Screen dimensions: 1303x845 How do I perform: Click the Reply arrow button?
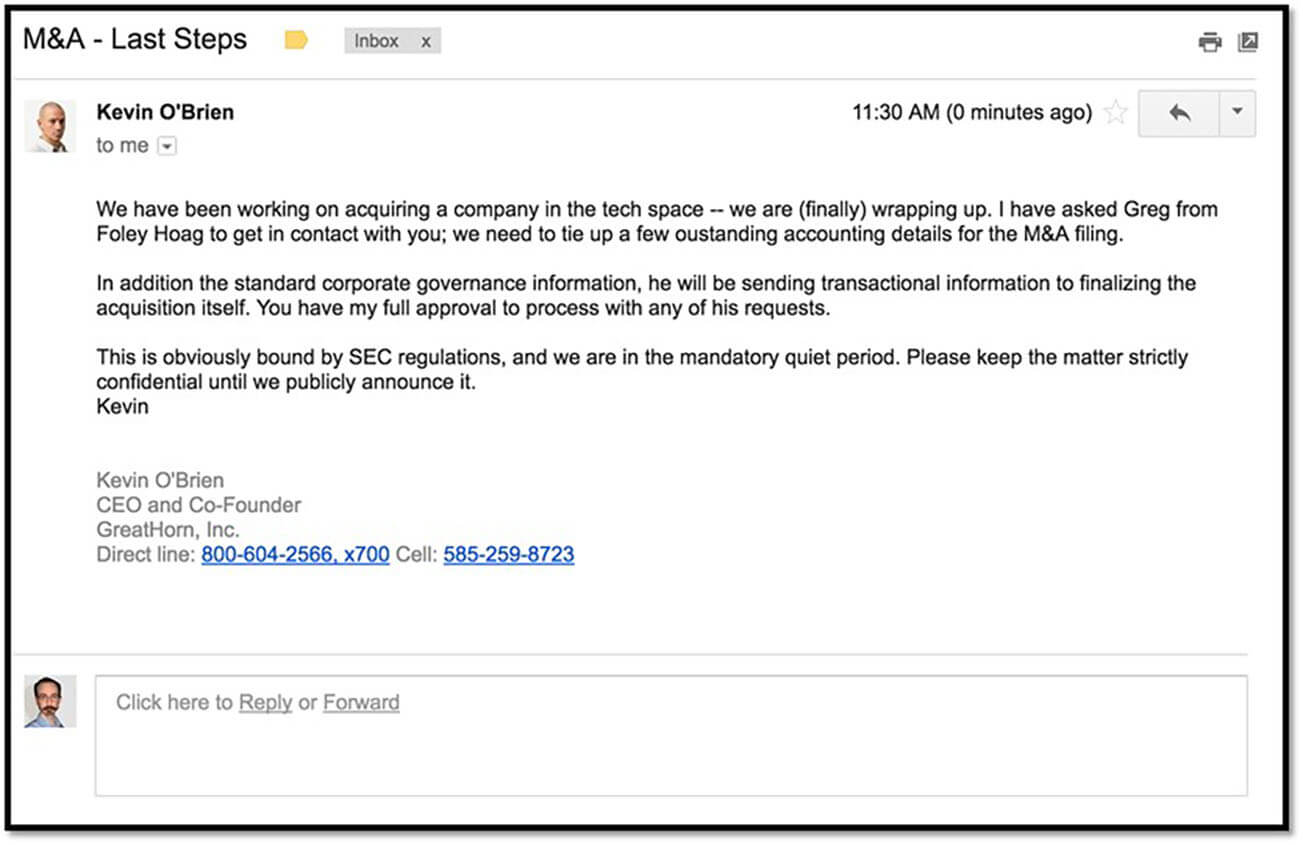click(1179, 113)
